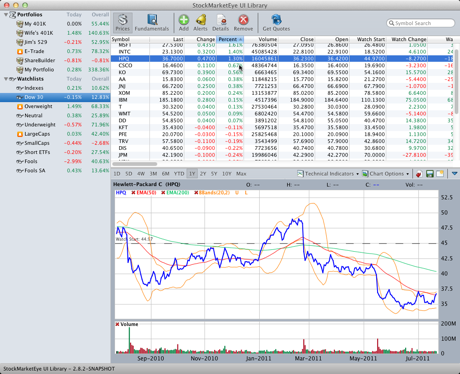Click the HPQ legend label in chart
This screenshot has height=374, width=460.
pyautogui.click(x=121, y=193)
